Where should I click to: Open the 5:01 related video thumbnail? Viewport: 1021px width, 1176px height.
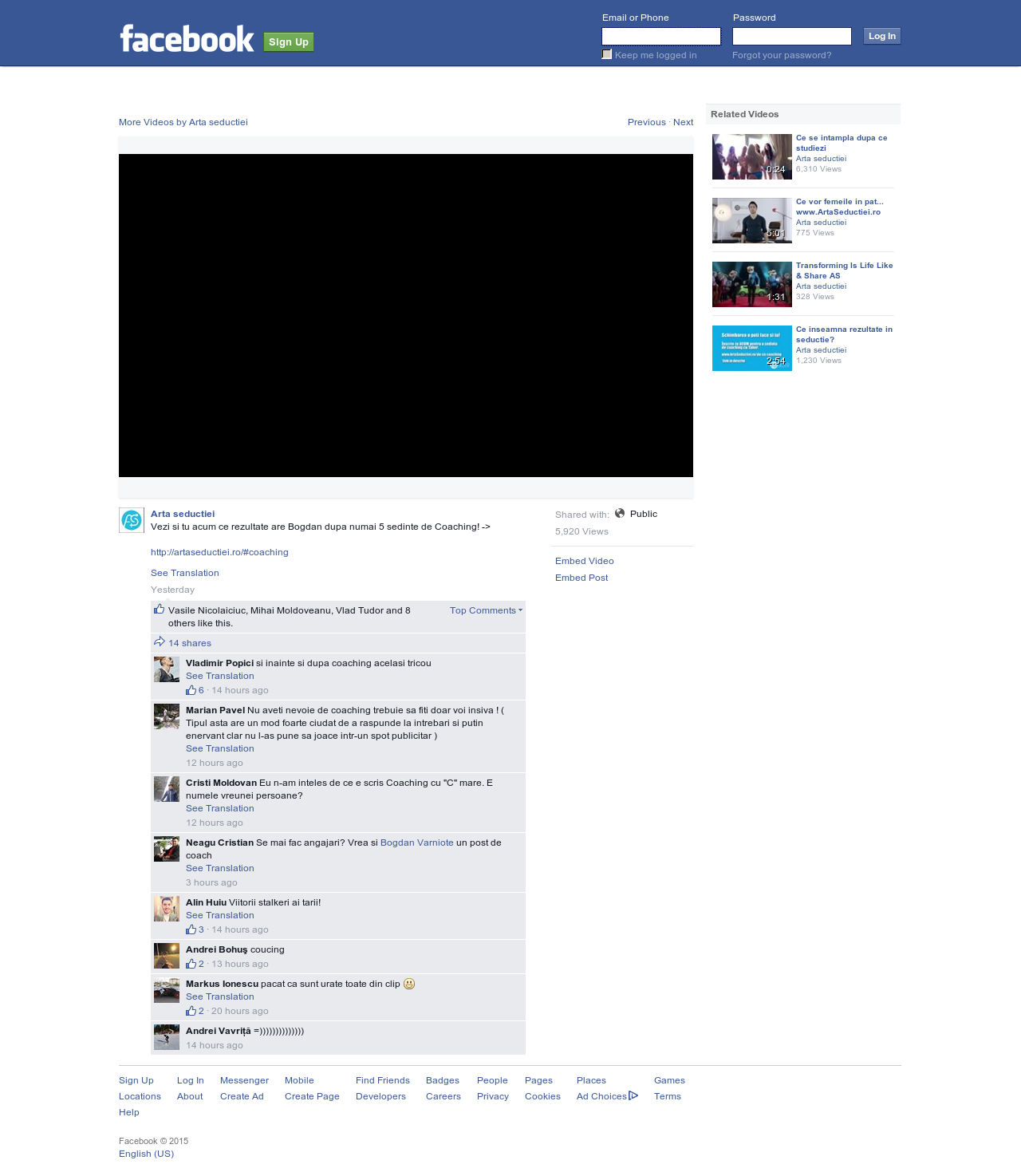point(752,220)
